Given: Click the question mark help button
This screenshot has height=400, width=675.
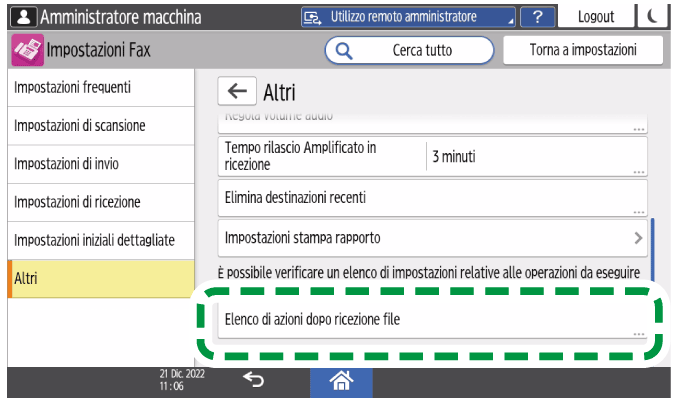Looking at the screenshot, I should [538, 17].
